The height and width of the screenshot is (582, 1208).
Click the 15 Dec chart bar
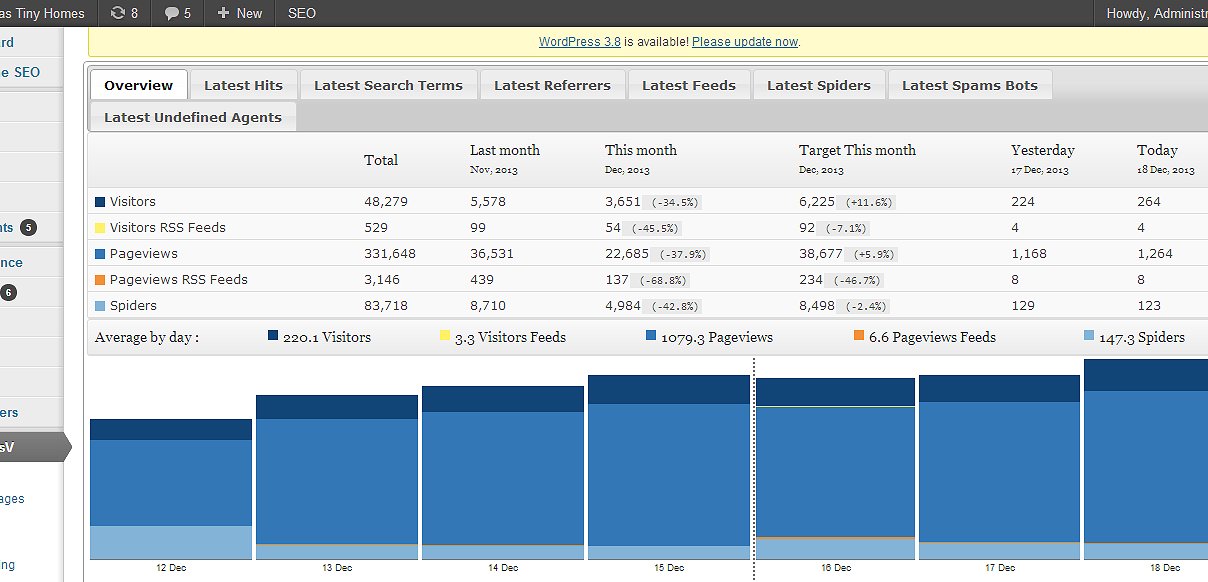click(x=668, y=470)
